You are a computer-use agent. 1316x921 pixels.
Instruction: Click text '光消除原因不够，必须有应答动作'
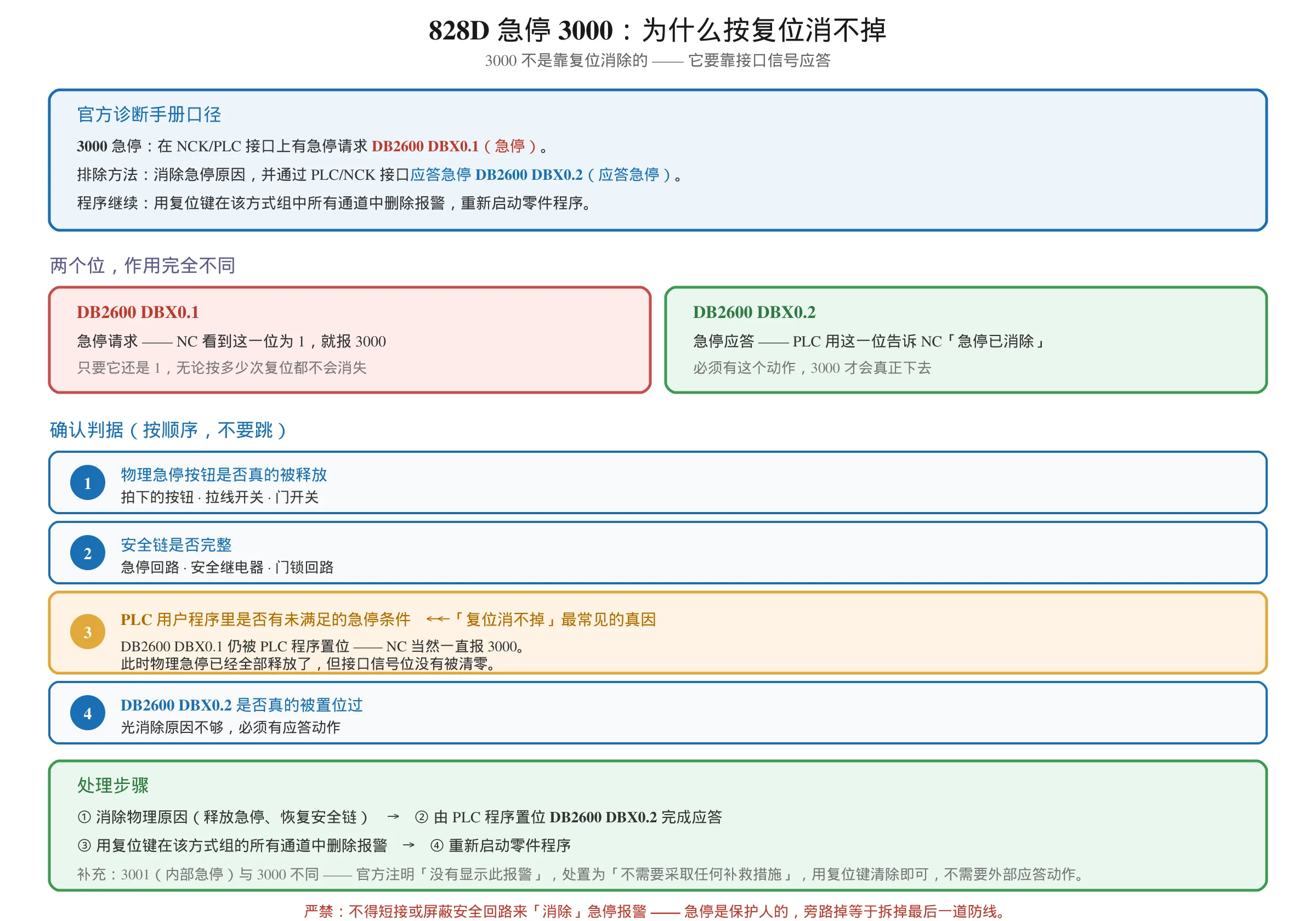coord(230,727)
